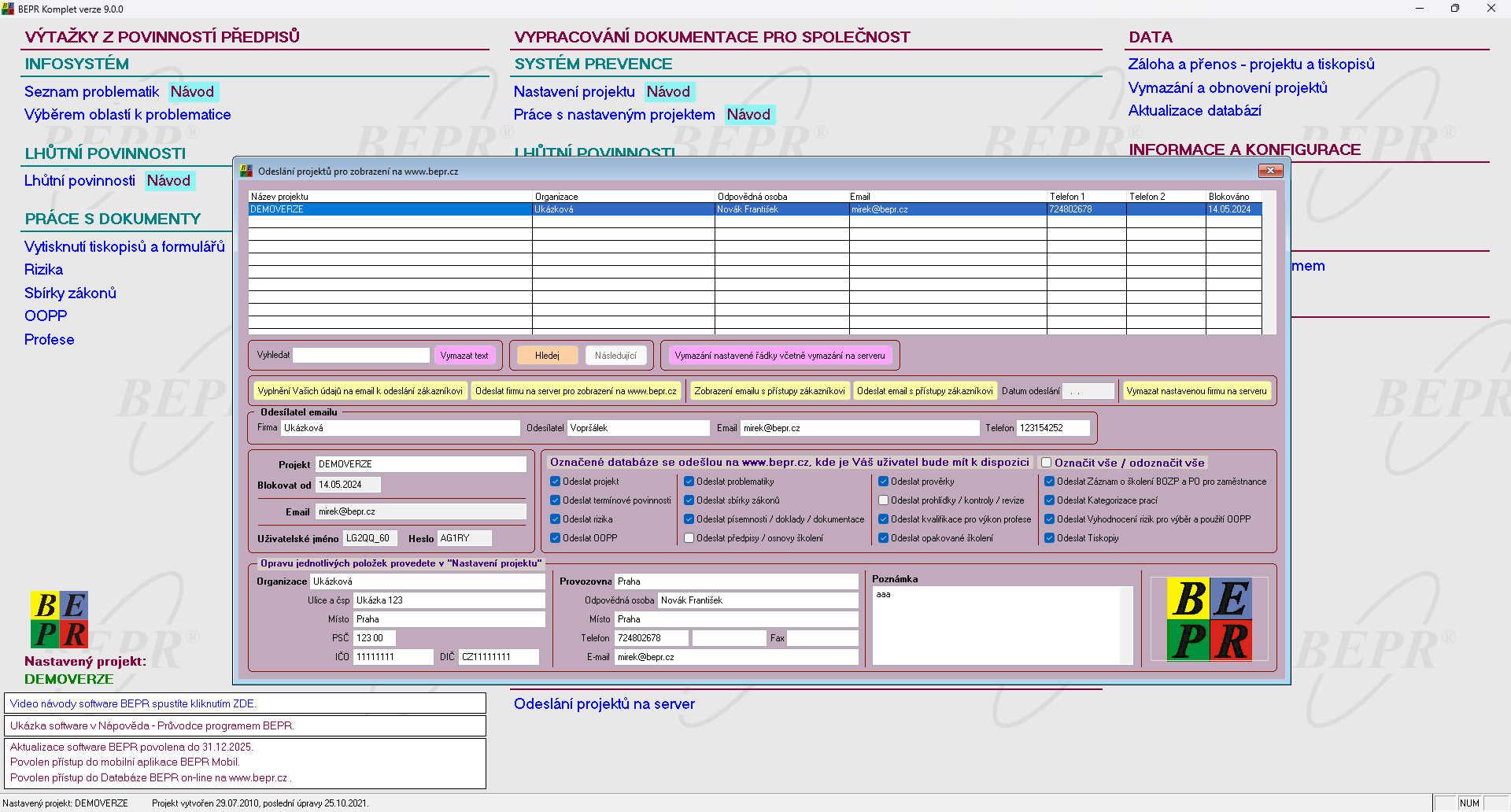Click the Telefon field with 123154252
The image size is (1511, 812).
[1053, 428]
